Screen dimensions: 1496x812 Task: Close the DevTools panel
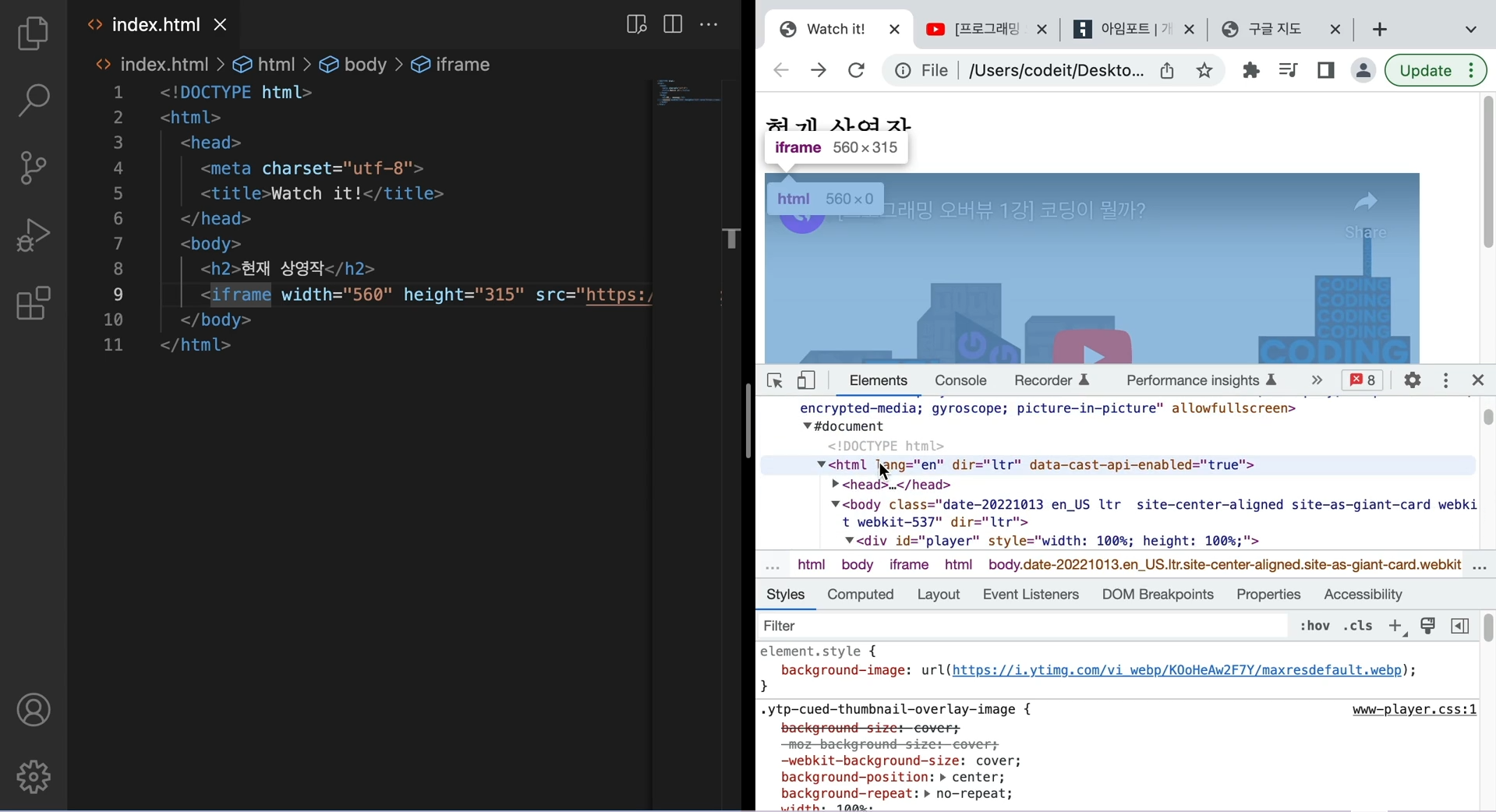tap(1478, 380)
